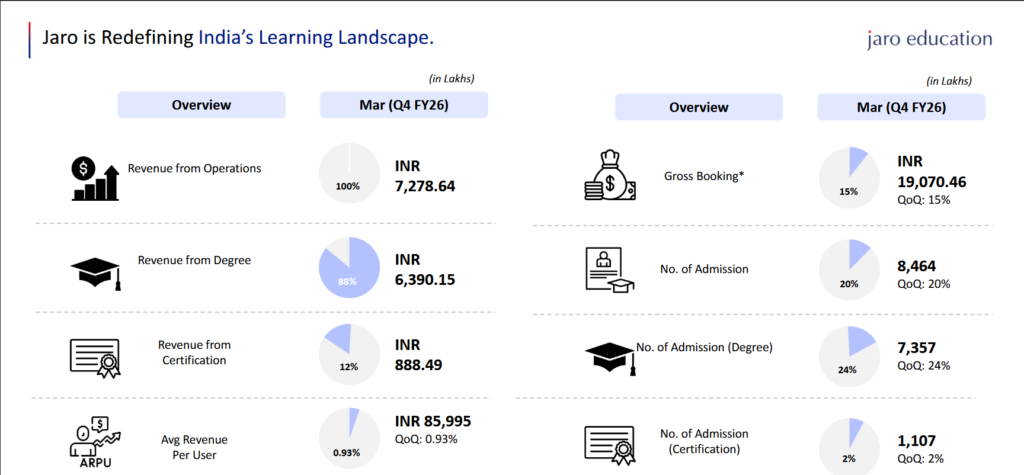Screen dimensions: 1024x475
Task: Click the graduation cap icon beside Revenue from Degree
Action: click(x=96, y=273)
